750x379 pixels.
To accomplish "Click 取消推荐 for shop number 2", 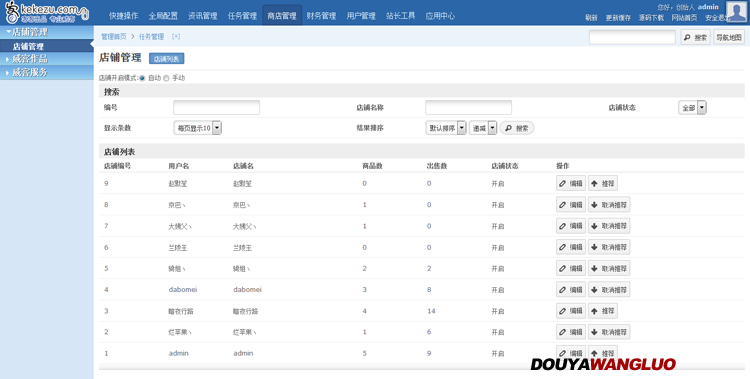I will pyautogui.click(x=608, y=332).
